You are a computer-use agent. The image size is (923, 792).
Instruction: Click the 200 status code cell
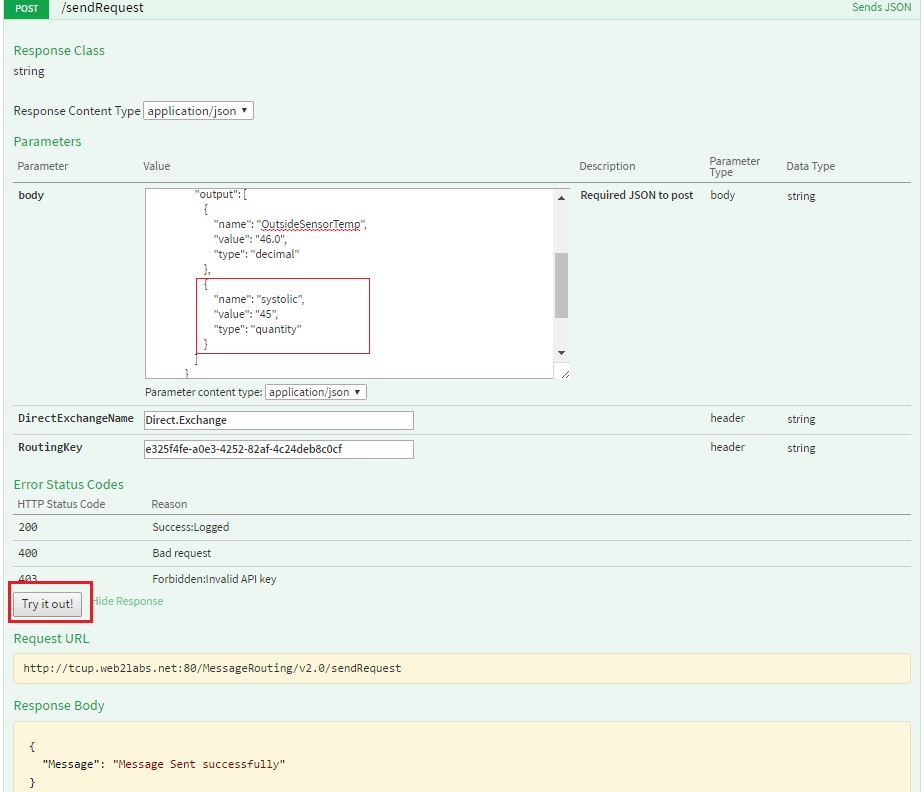[28, 527]
